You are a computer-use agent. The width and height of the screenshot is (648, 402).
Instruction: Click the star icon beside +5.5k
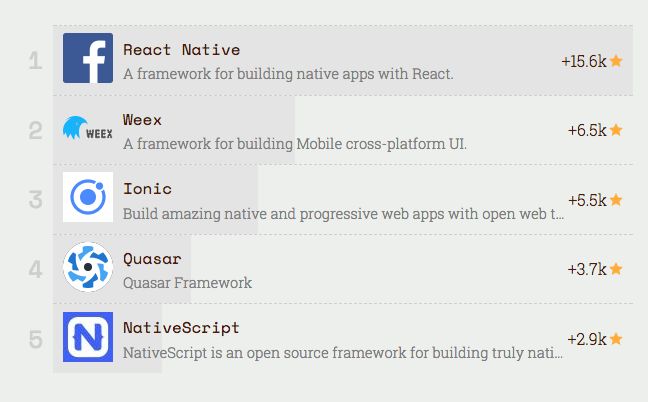pos(616,200)
